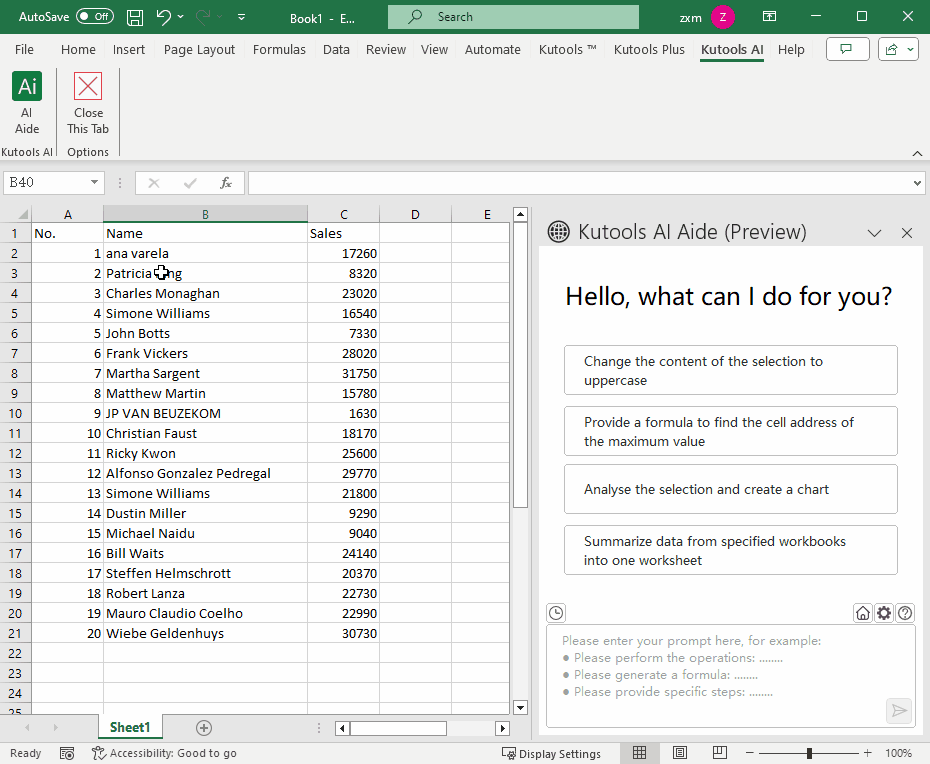930x764 pixels.
Task: Toggle AutoSave switch
Action: click(95, 17)
